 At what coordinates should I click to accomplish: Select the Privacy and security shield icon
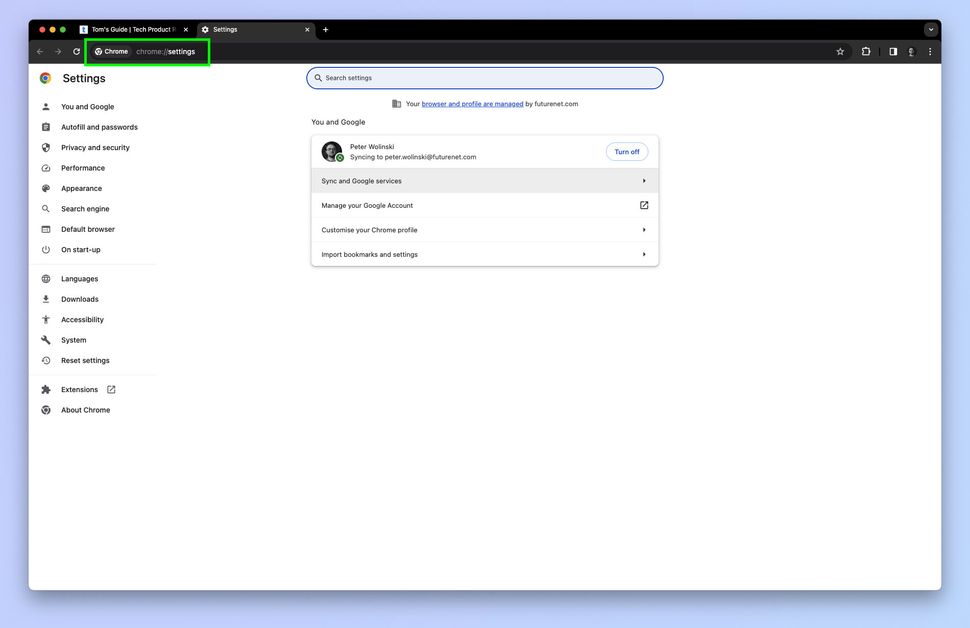click(x=45, y=147)
